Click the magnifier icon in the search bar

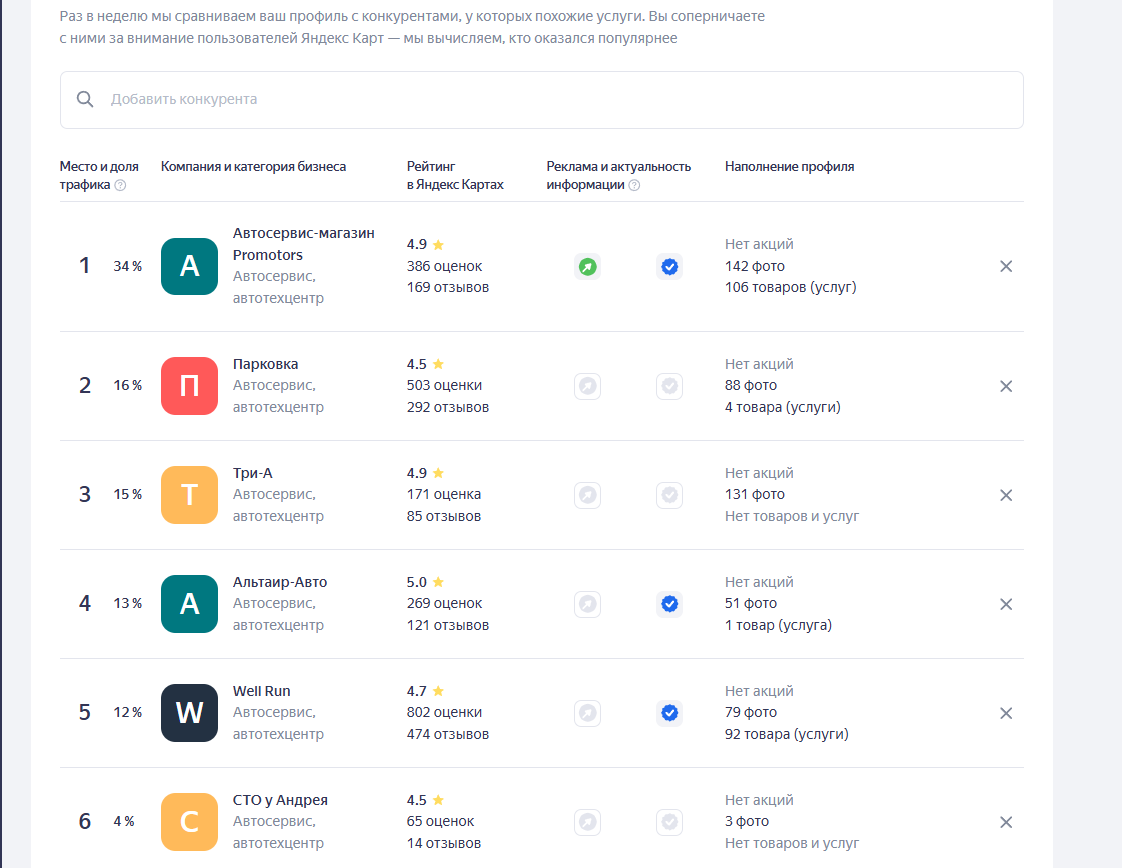pos(85,99)
